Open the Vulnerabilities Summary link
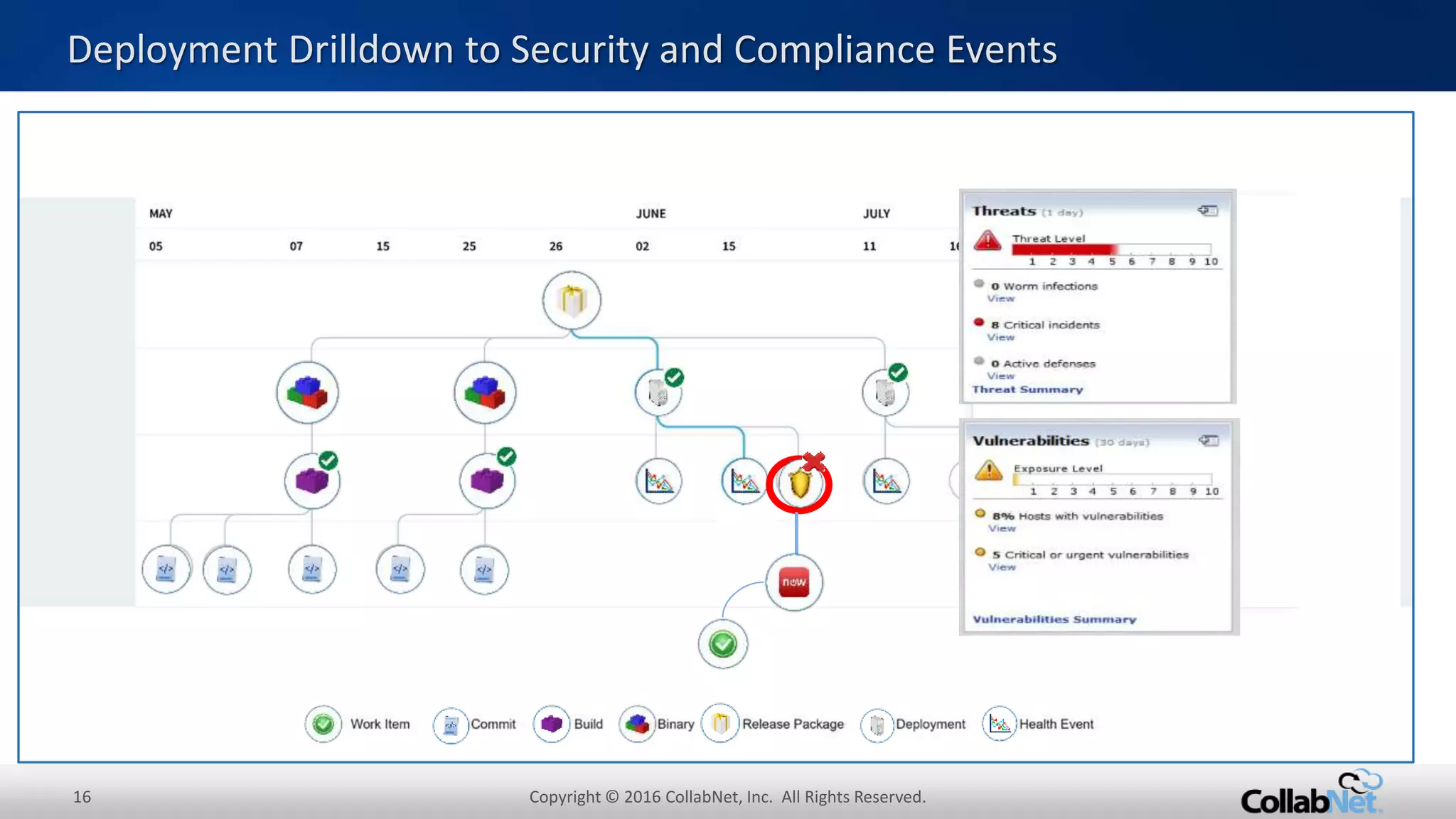Screen dimensions: 1456x819 click(x=1054, y=619)
